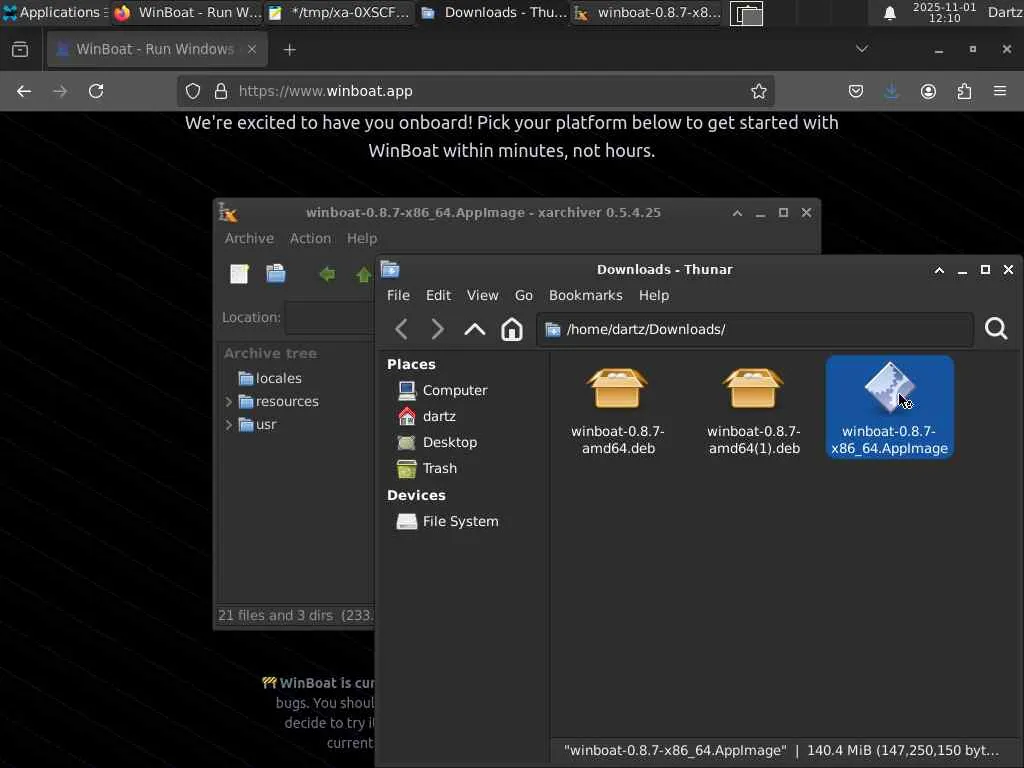Switch to winboat xarchiver taskbar button

648,12
